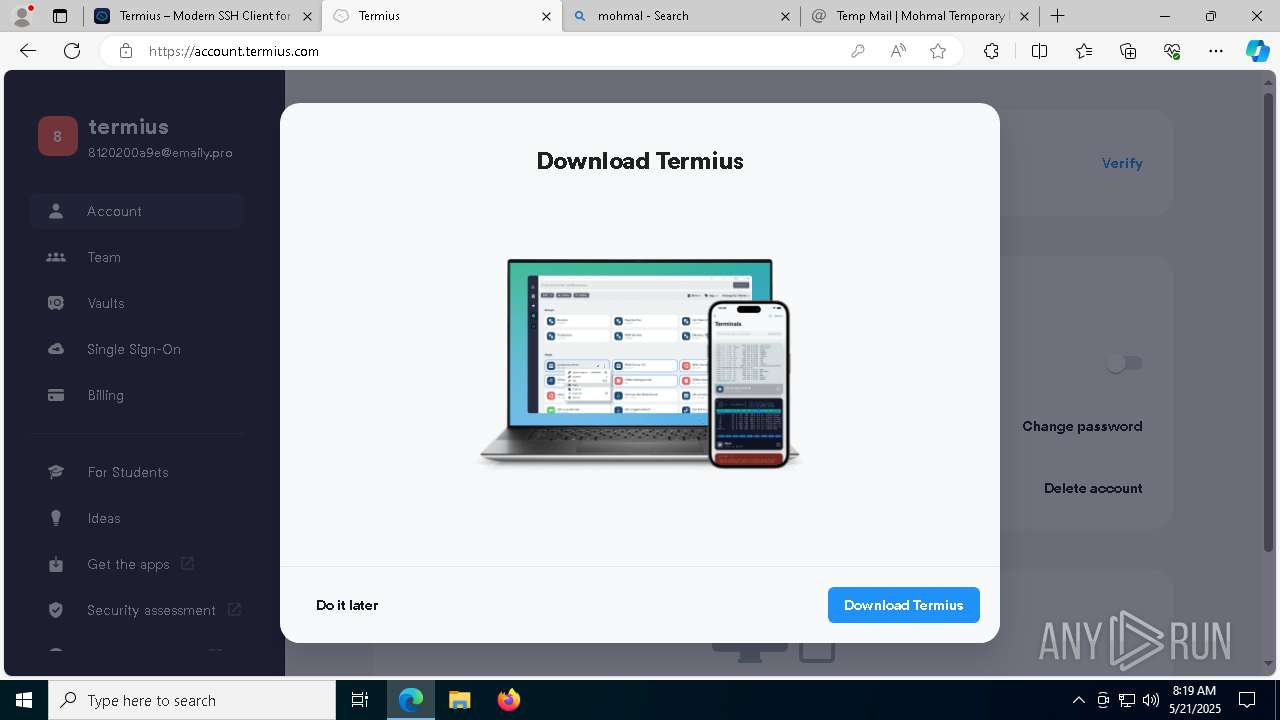1280x720 pixels.
Task: Open the Copilot sidebar
Action: [1258, 51]
